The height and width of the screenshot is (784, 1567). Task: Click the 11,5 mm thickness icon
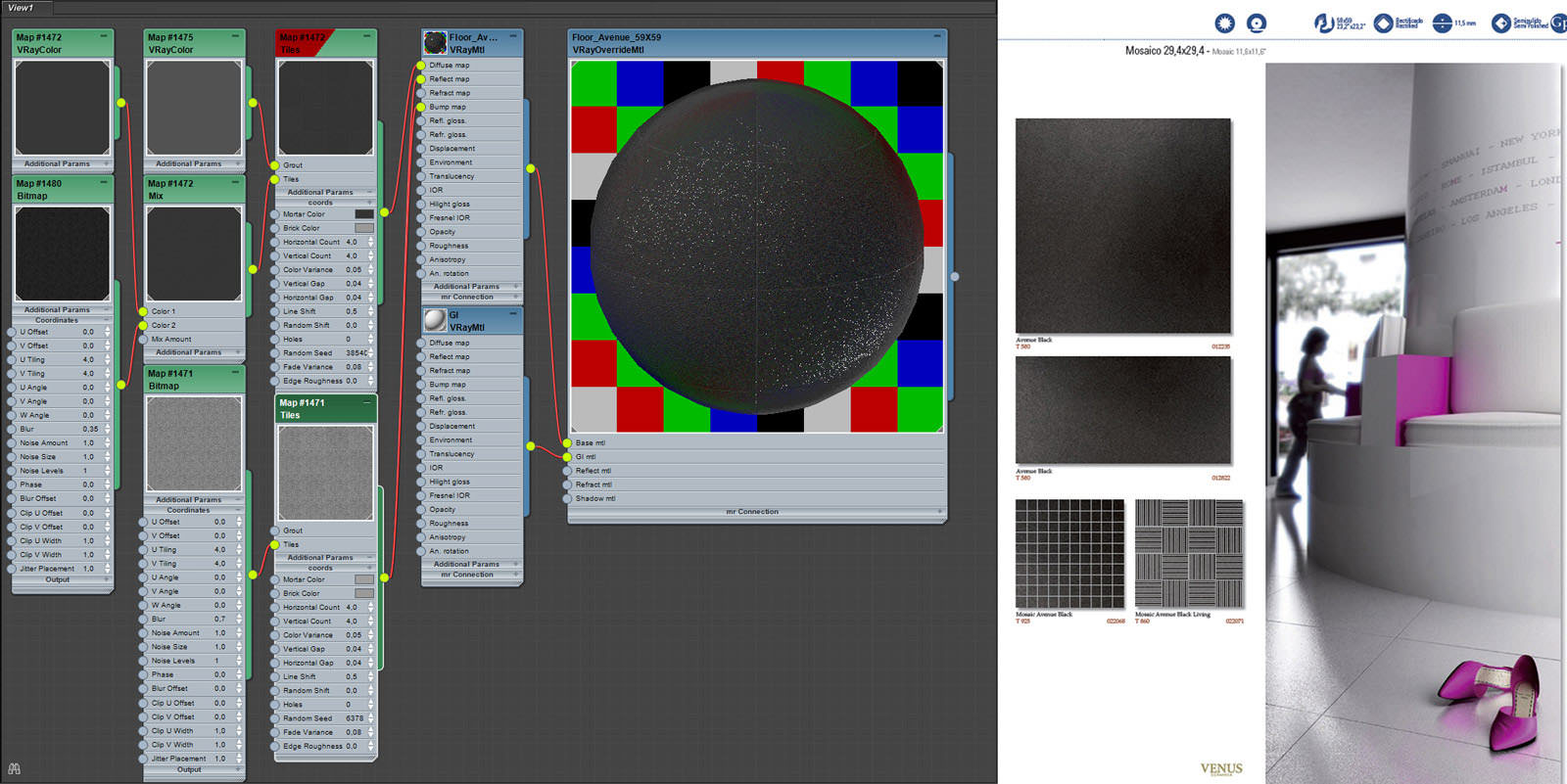(1442, 23)
